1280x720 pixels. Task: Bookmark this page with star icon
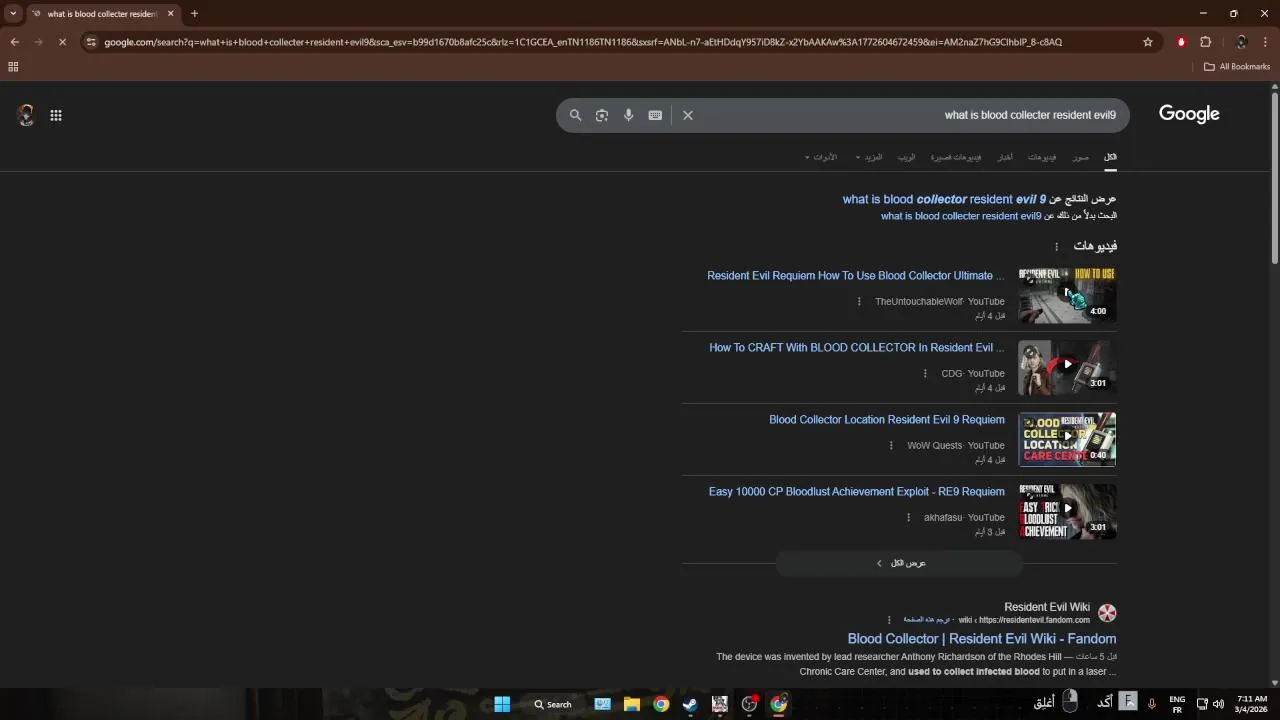click(x=1148, y=42)
